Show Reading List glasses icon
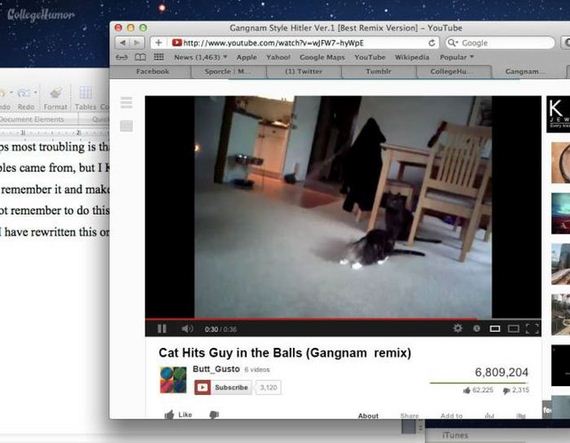The height and width of the screenshot is (443, 570). 121,57
